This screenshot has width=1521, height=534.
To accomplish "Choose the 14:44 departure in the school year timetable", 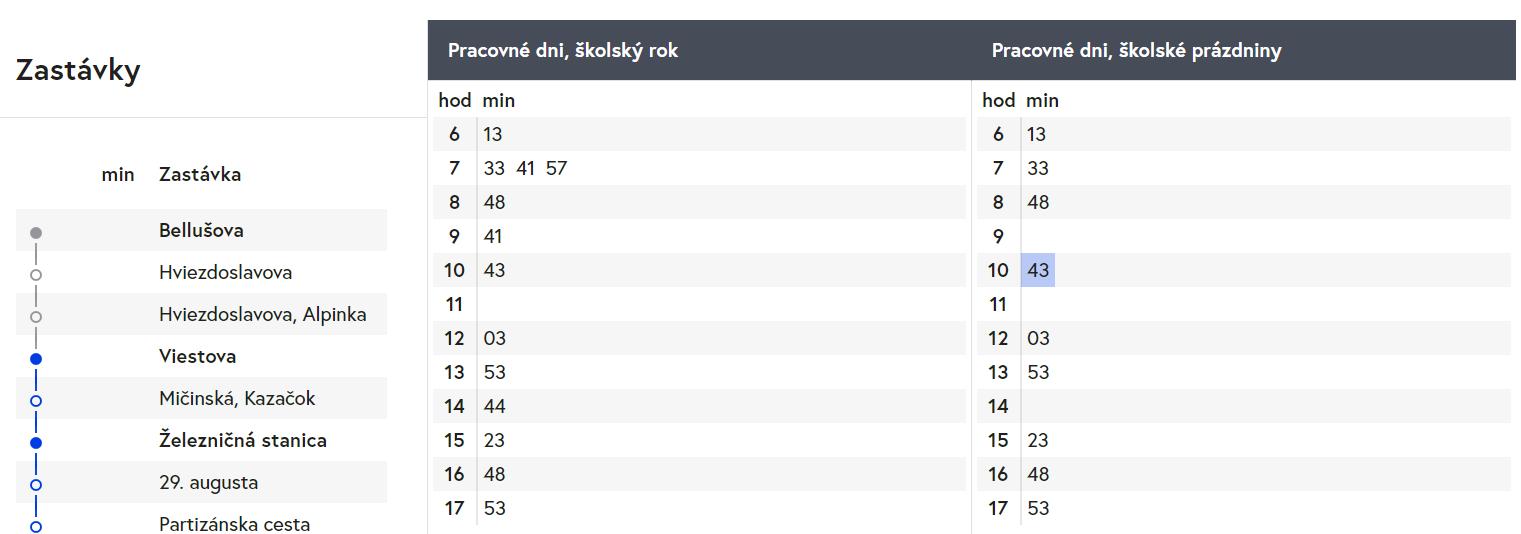I will tap(494, 406).
